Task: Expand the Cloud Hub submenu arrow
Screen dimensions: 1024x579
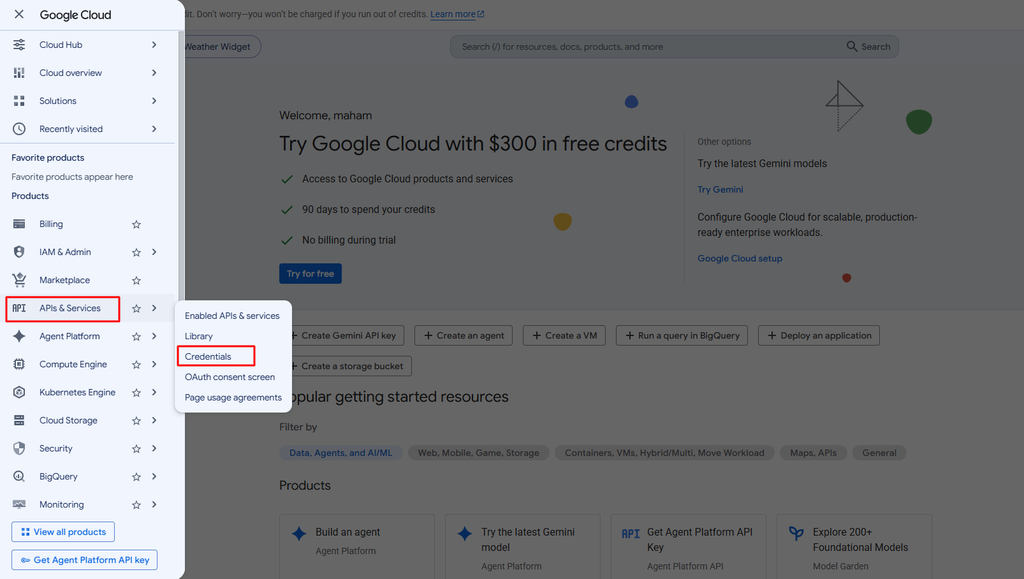Action: point(154,44)
